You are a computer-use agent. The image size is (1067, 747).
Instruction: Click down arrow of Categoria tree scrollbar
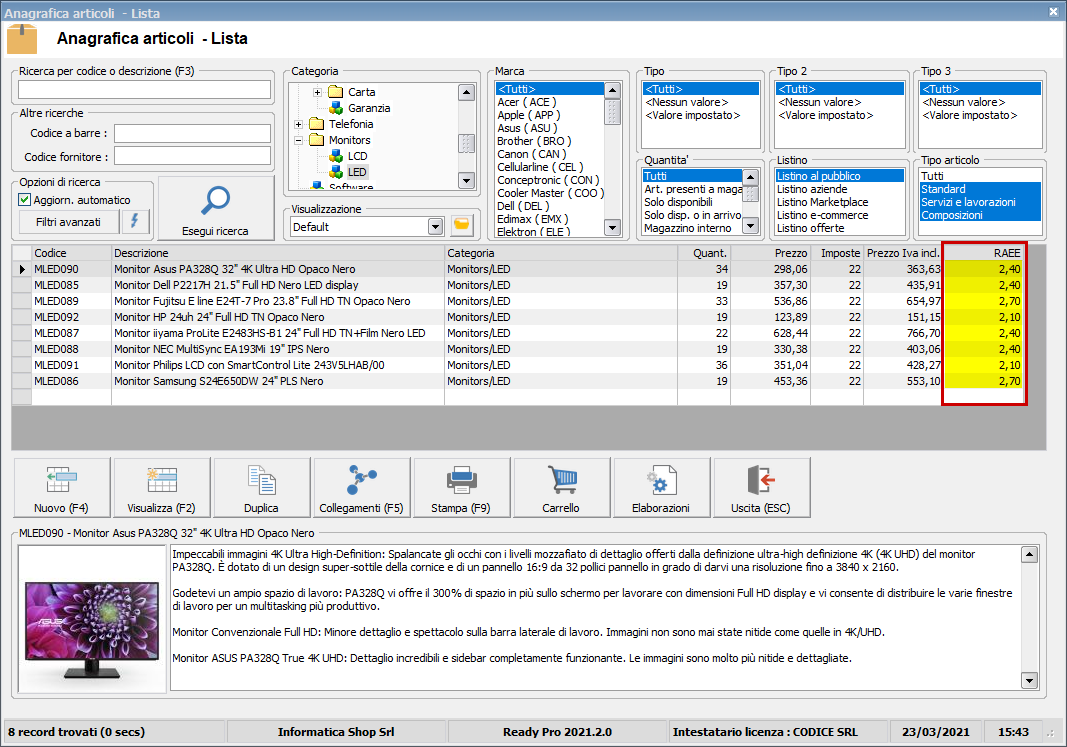(466, 180)
